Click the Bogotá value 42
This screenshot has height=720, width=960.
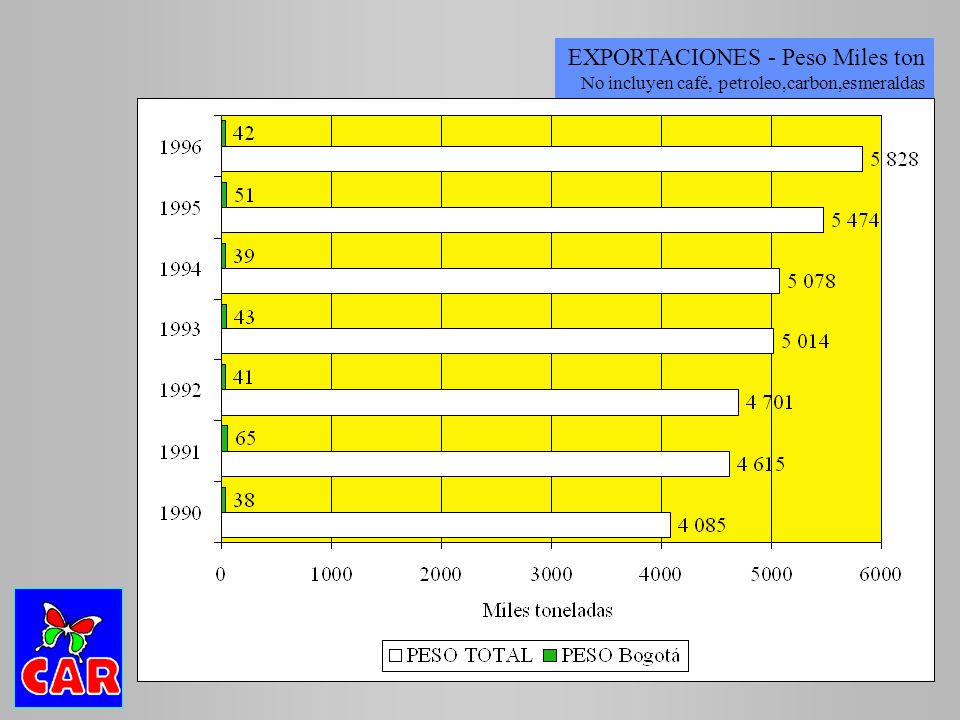pyautogui.click(x=243, y=133)
